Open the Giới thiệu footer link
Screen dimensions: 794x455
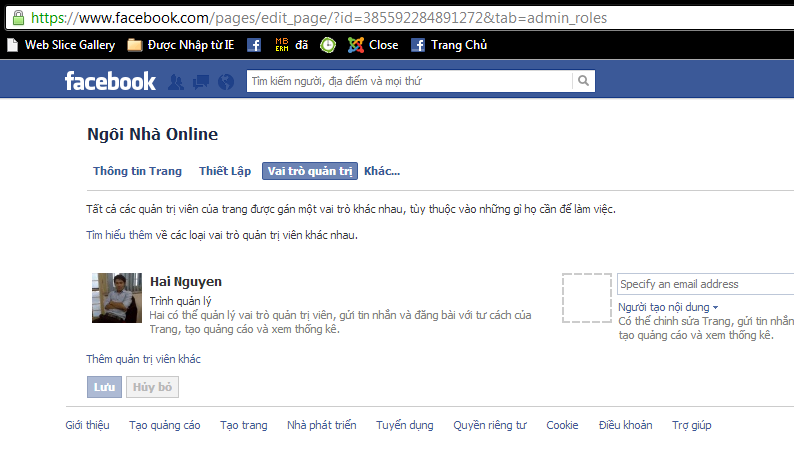[x=87, y=425]
